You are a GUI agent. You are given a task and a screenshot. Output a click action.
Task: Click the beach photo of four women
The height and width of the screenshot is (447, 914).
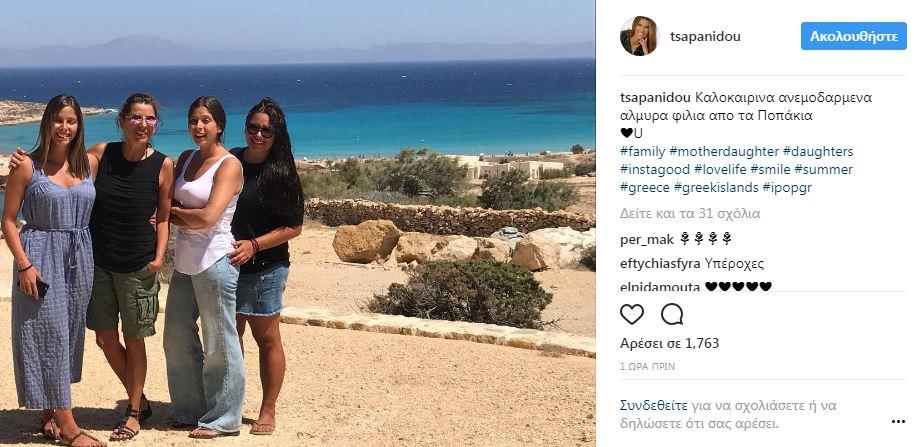pos(297,223)
